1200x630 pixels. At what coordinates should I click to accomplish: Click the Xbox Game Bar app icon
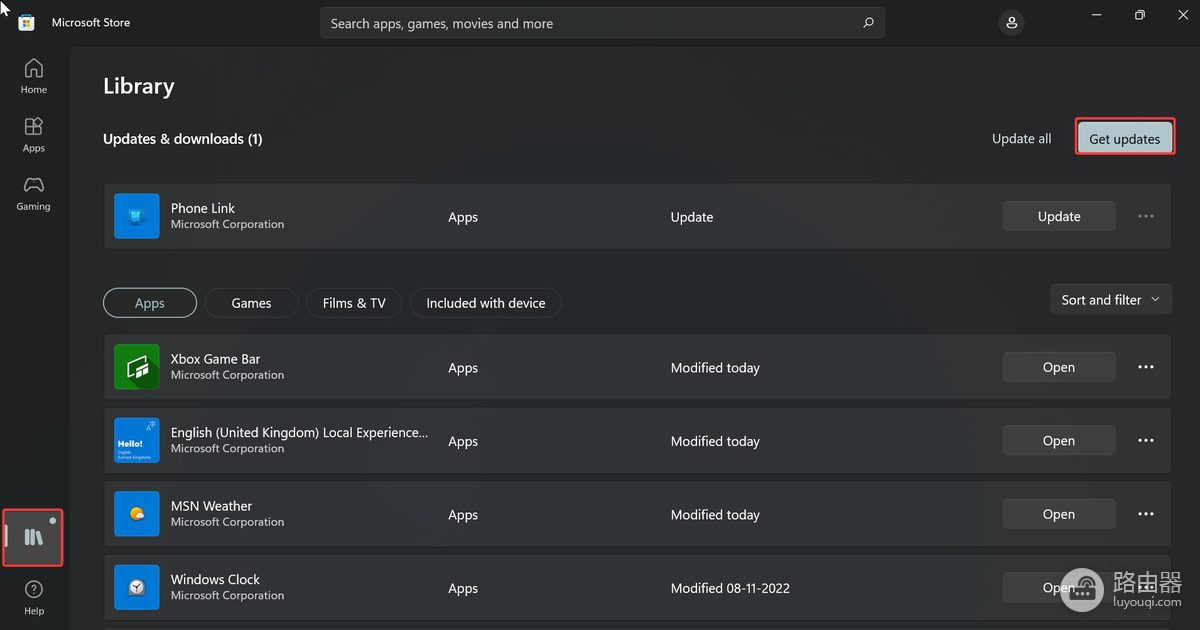(x=137, y=367)
